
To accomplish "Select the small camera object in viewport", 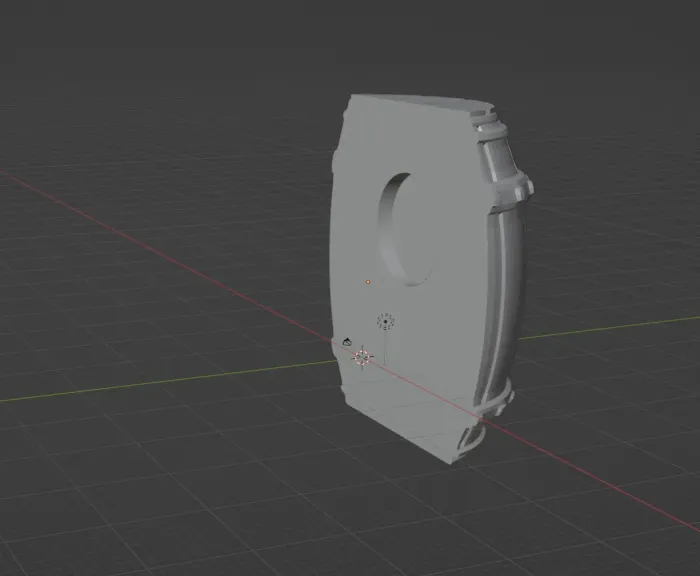I will coord(347,342).
